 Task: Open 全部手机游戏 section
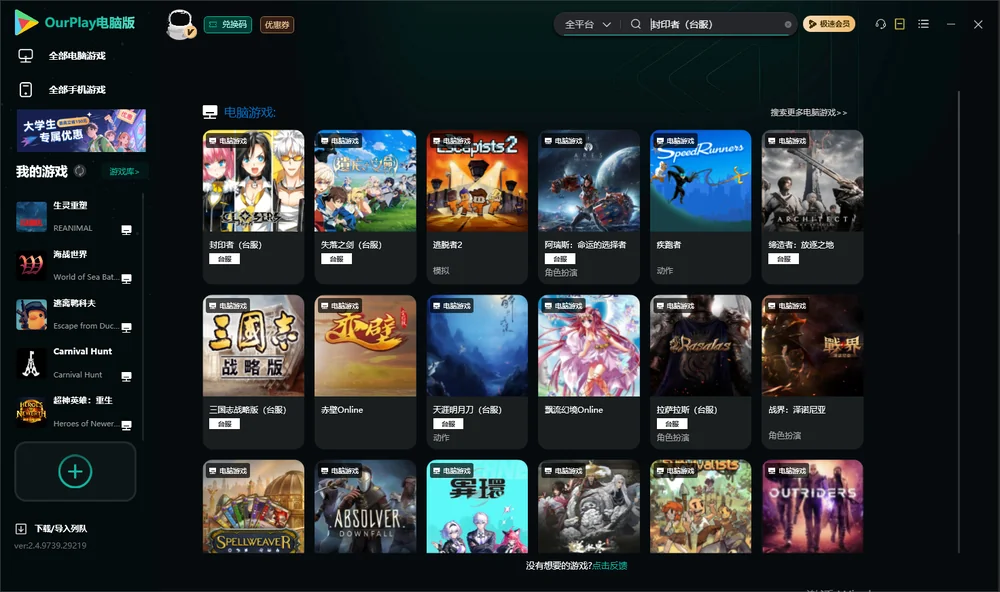point(77,89)
